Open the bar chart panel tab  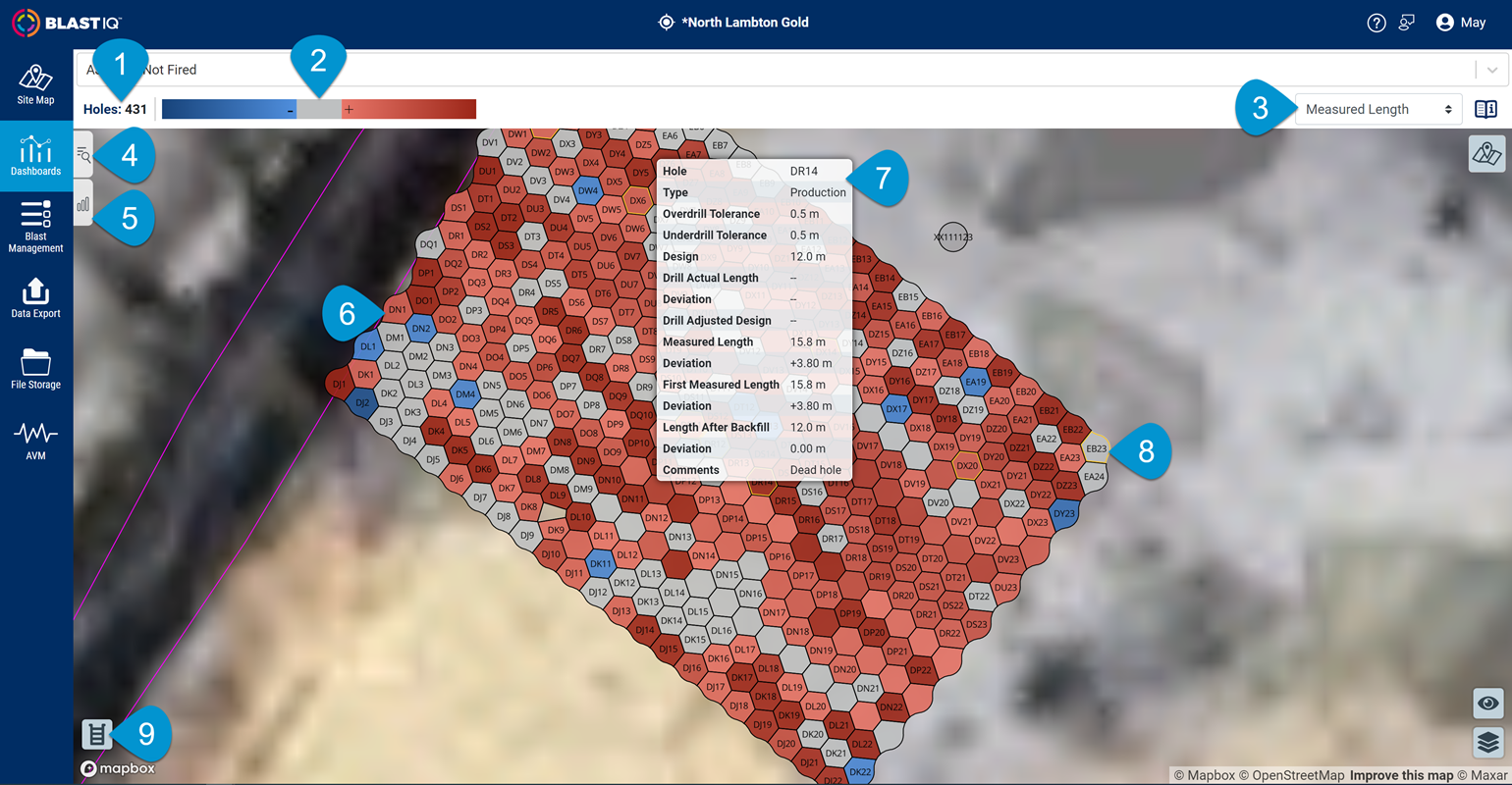click(83, 203)
